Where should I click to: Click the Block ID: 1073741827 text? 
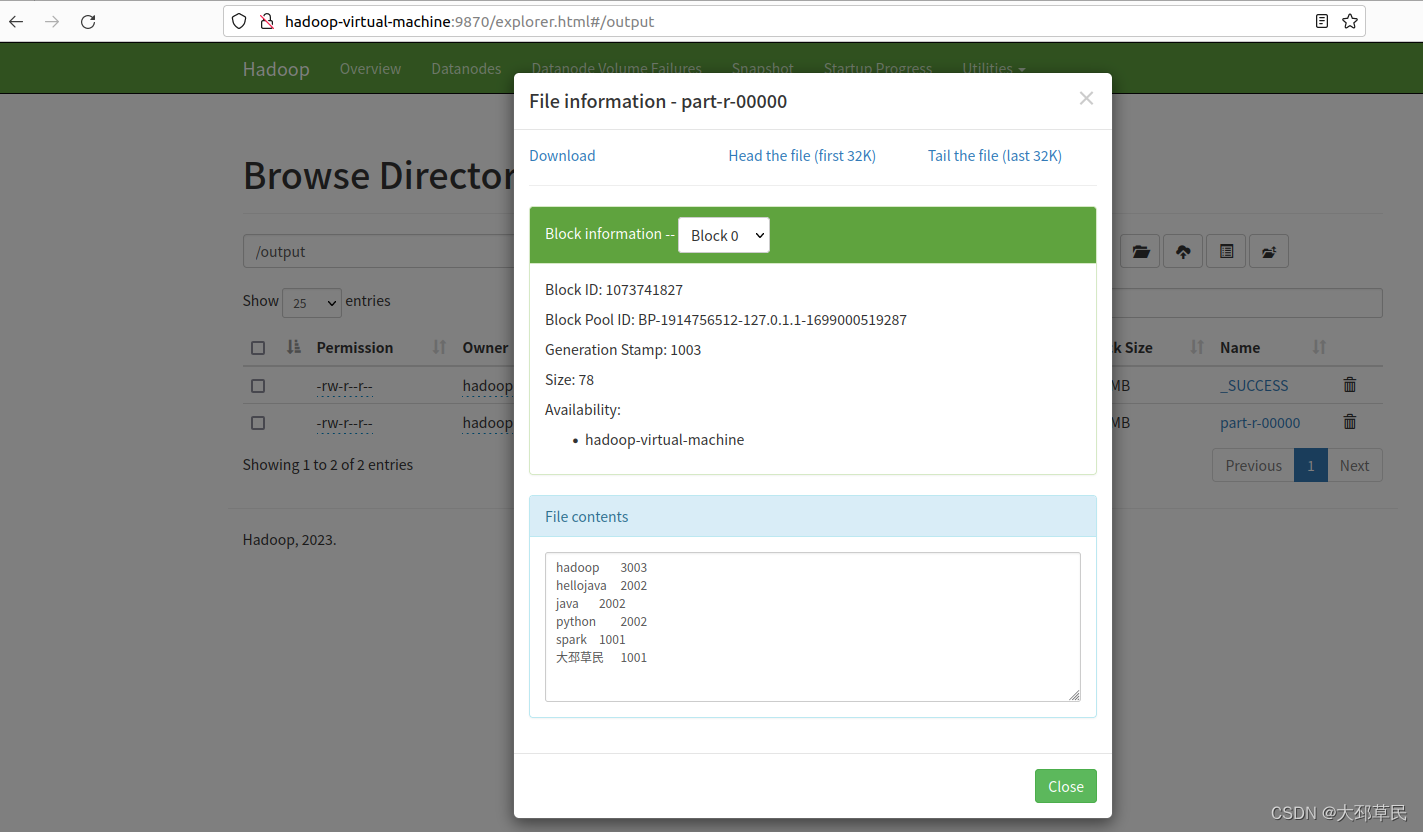pyautogui.click(x=614, y=290)
